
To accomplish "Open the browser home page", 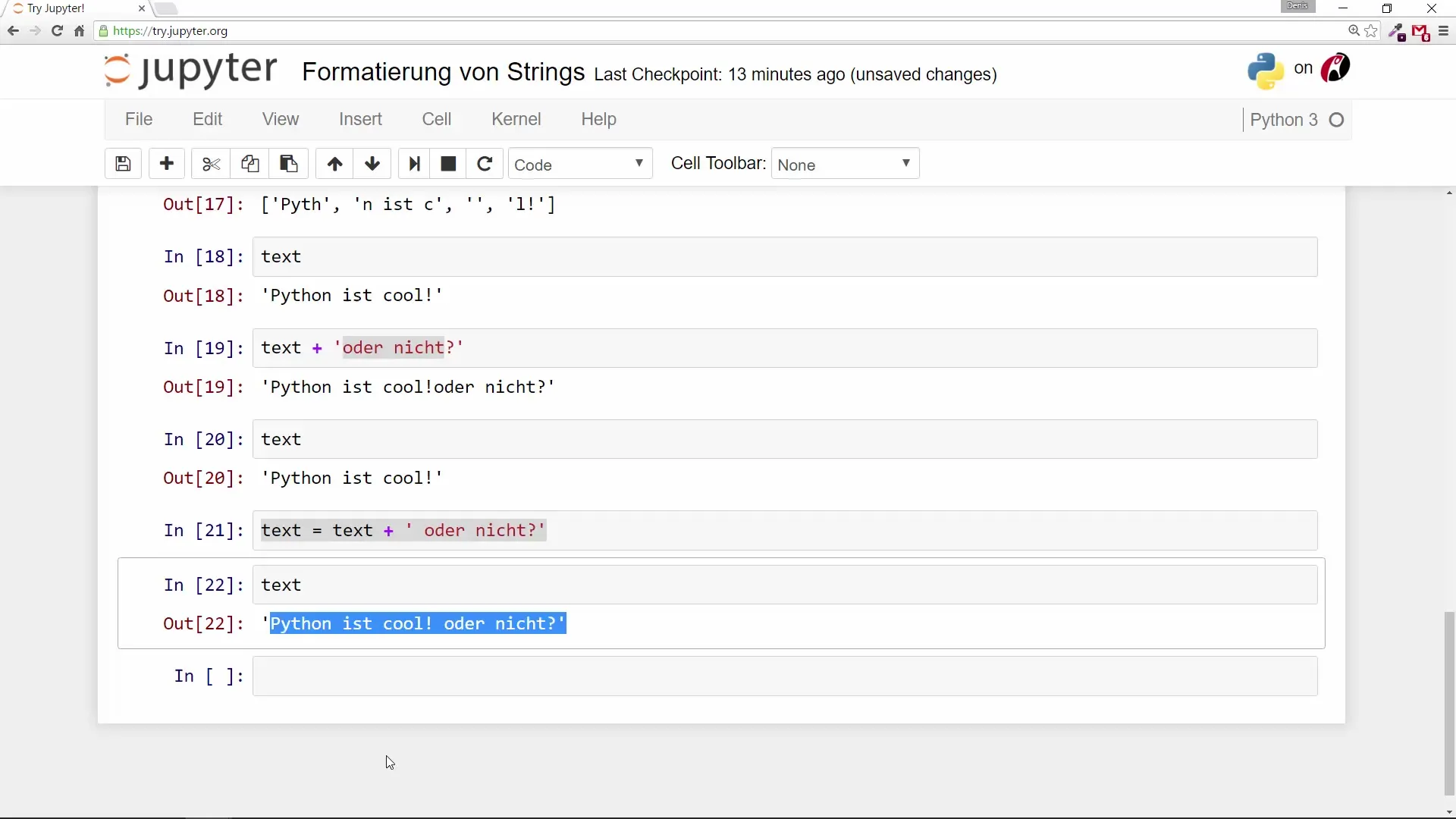I will (79, 31).
